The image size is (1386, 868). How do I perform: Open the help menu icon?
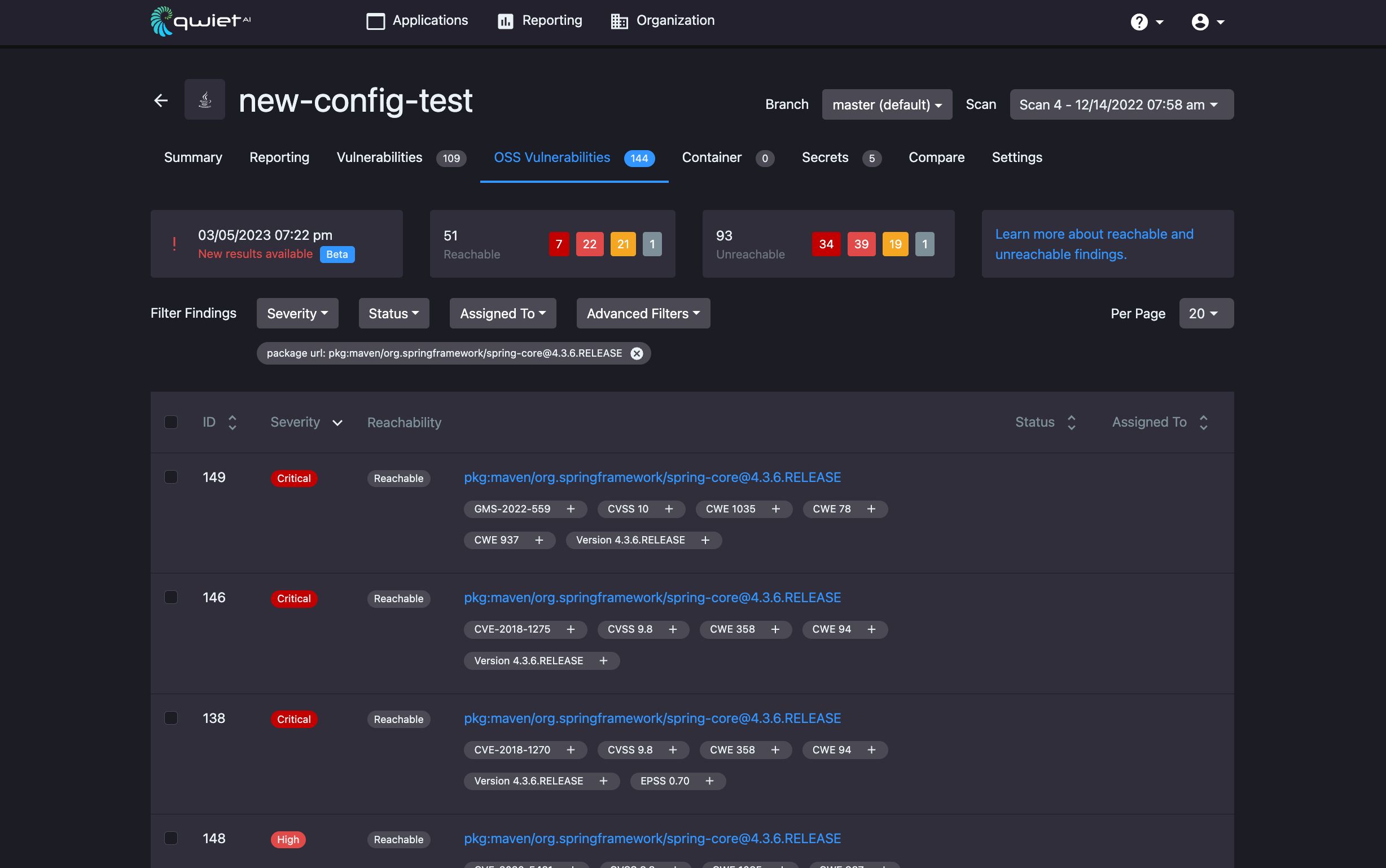1139,22
